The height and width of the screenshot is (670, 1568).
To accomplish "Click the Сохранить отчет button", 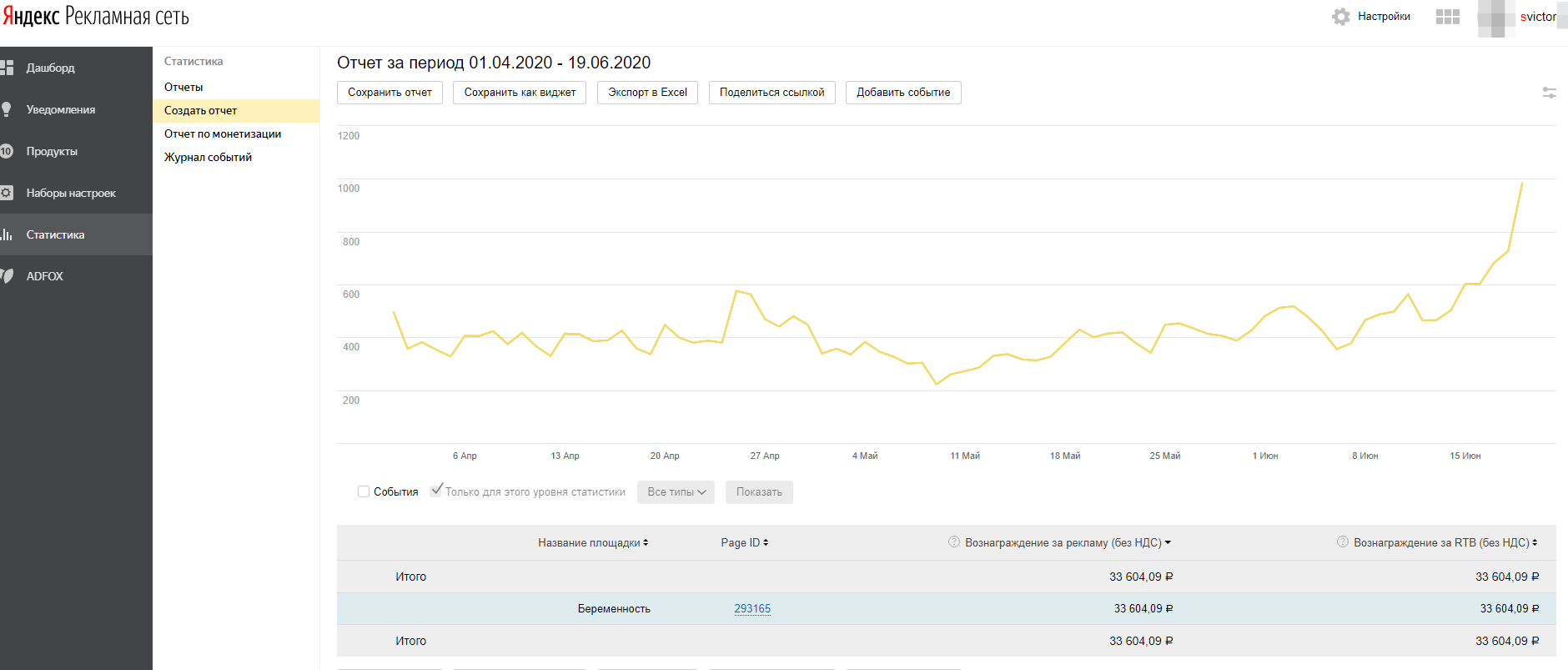I will click(389, 93).
